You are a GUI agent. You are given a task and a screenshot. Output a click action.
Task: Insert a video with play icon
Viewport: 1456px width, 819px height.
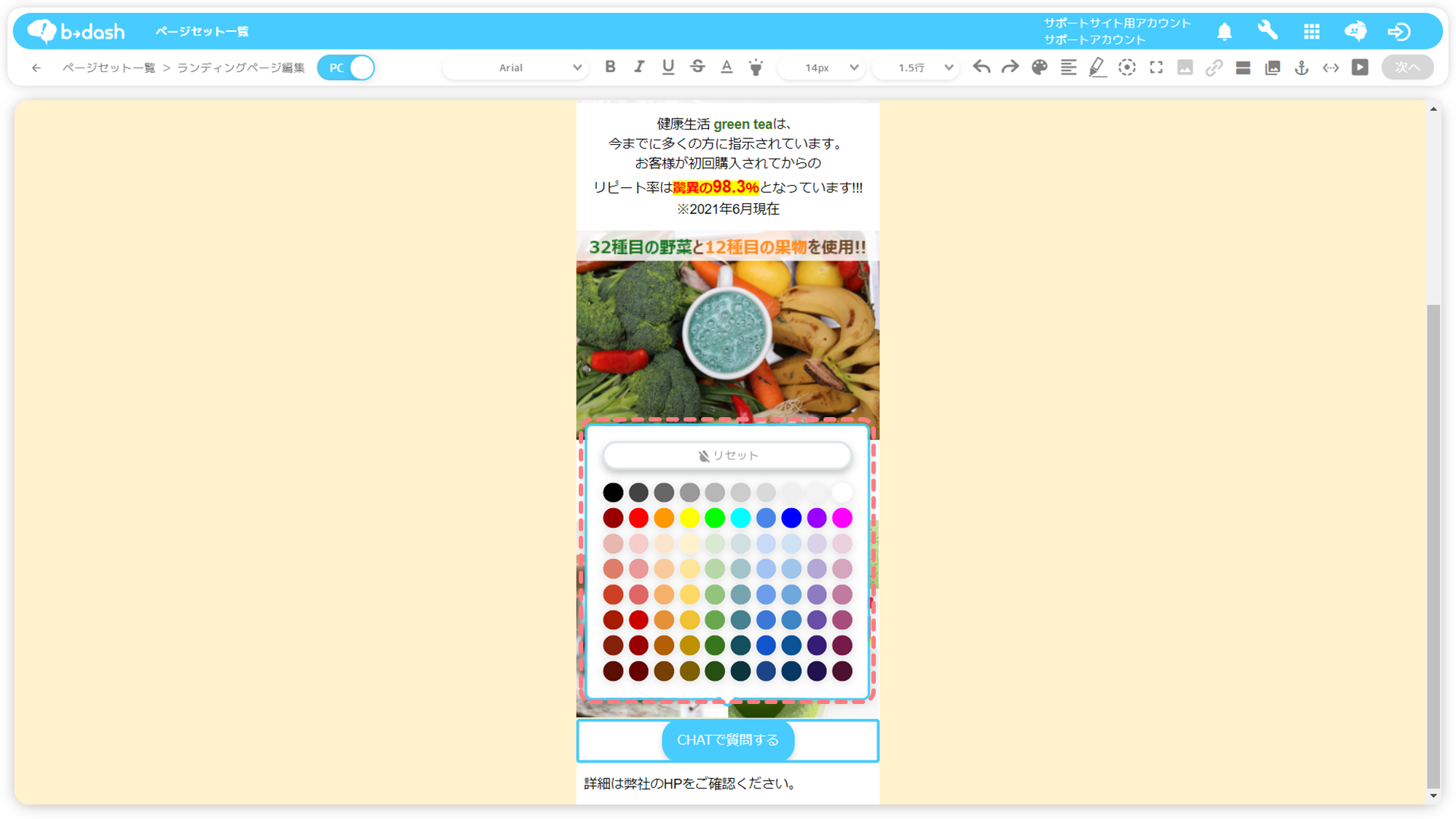pyautogui.click(x=1360, y=68)
